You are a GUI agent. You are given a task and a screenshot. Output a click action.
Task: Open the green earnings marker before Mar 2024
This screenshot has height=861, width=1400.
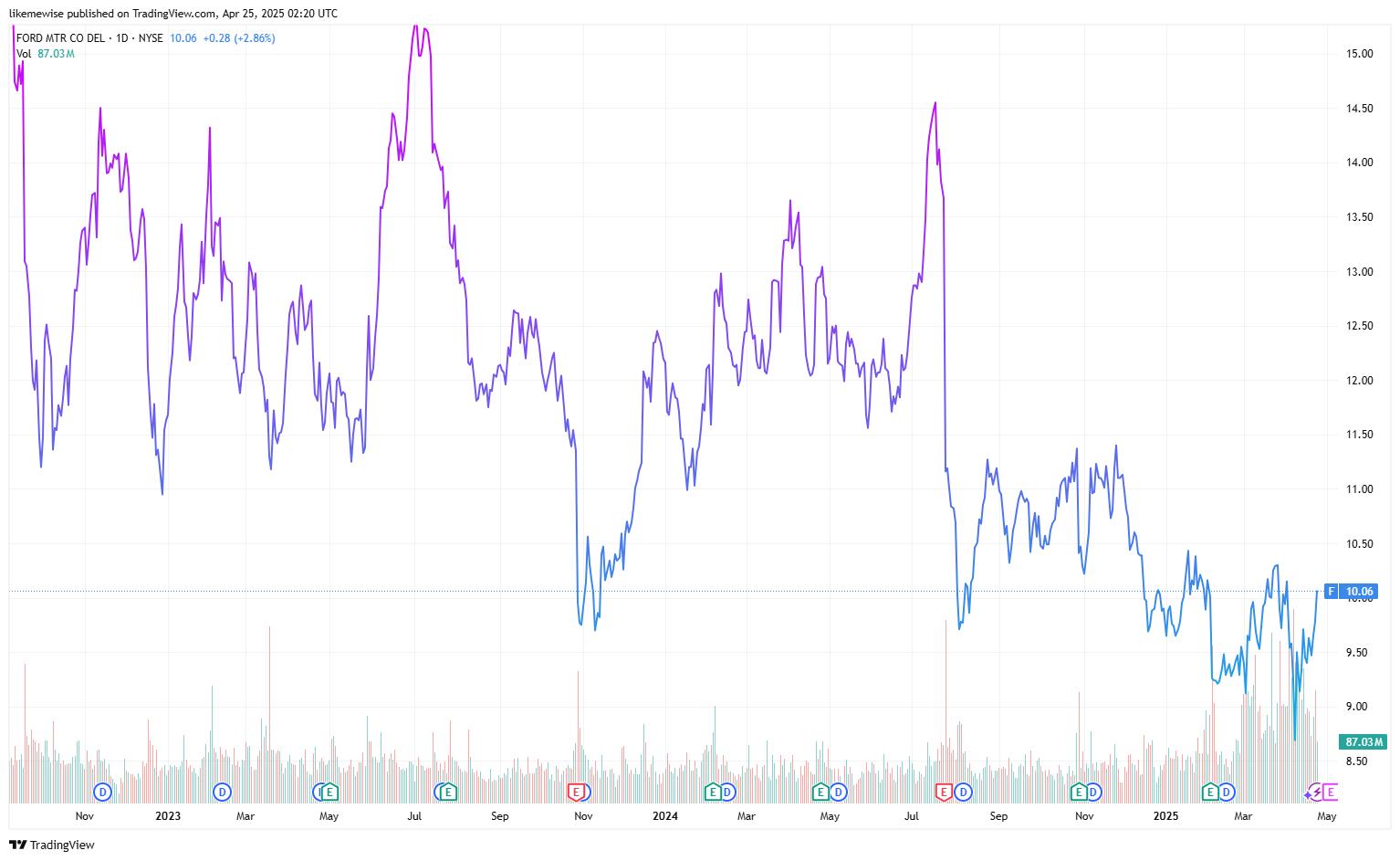click(x=713, y=792)
